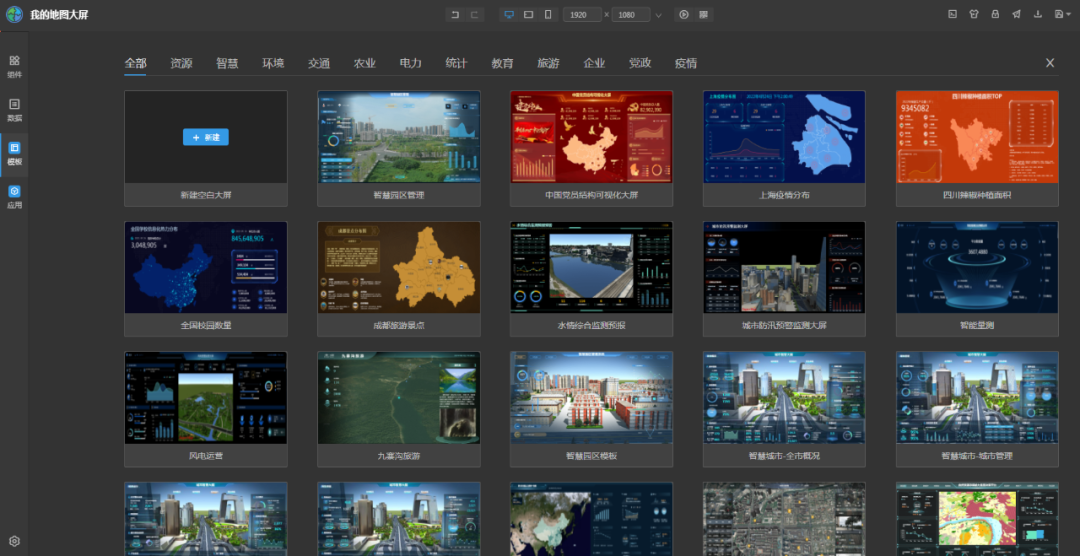Viewport: 1080px width, 556px height.
Task: Select the 交通 category tab
Action: [319, 63]
